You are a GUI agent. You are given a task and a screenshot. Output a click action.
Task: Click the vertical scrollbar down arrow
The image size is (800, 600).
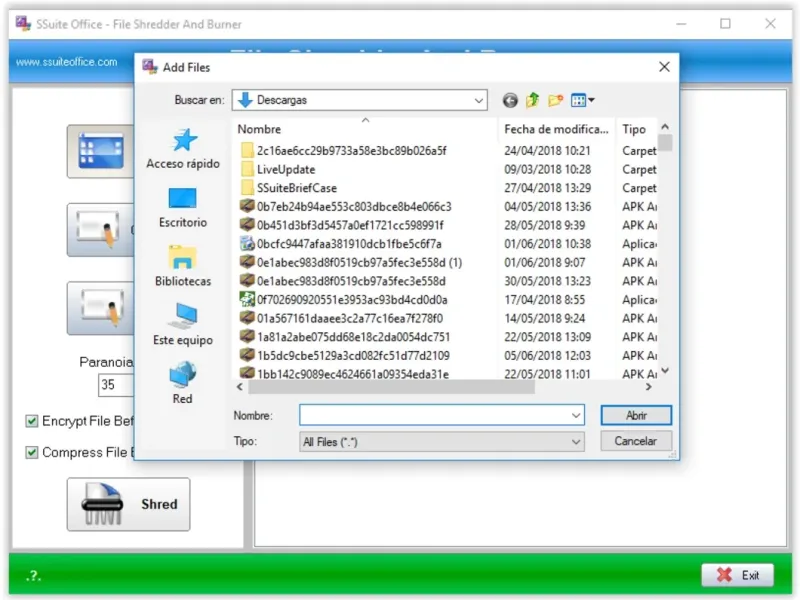pyautogui.click(x=665, y=370)
